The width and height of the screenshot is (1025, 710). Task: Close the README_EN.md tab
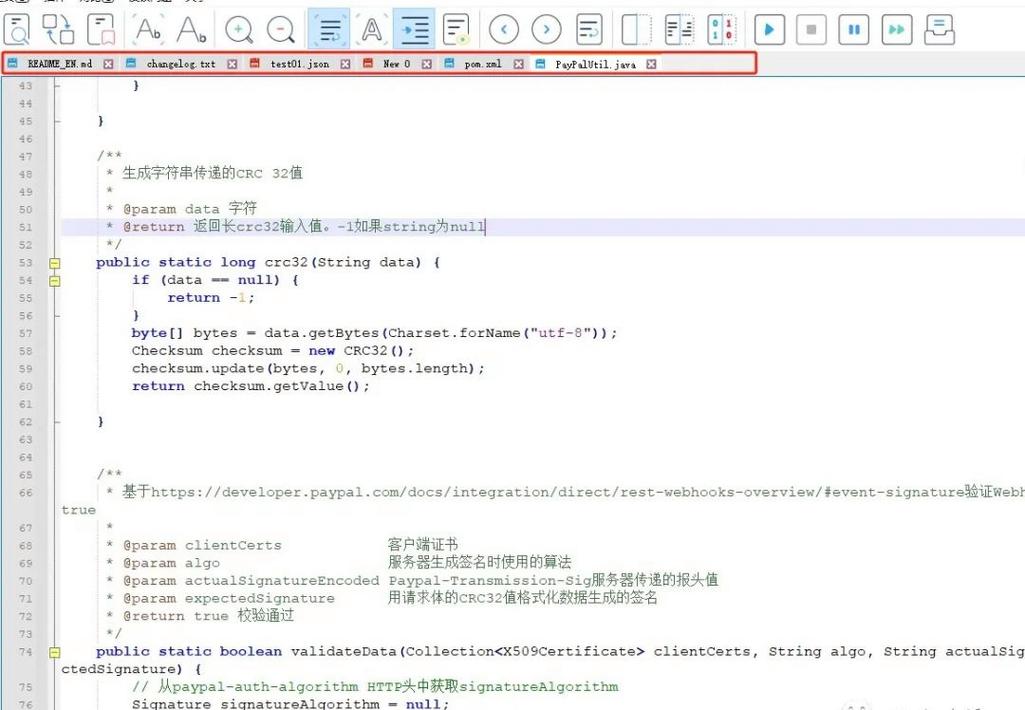point(109,63)
